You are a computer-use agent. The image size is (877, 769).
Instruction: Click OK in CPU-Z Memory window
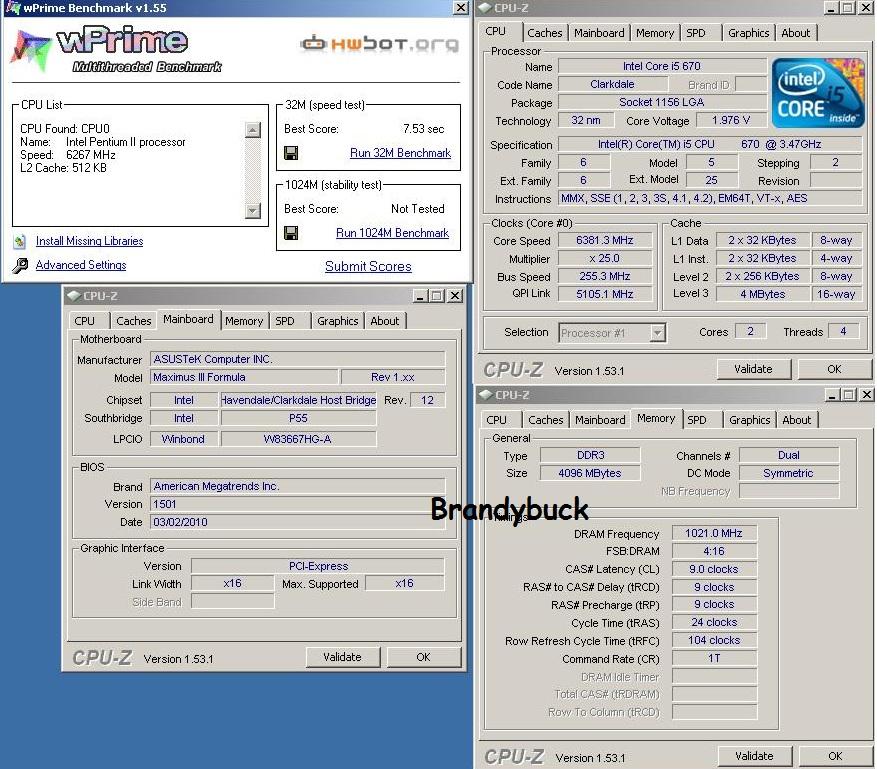(x=835, y=756)
